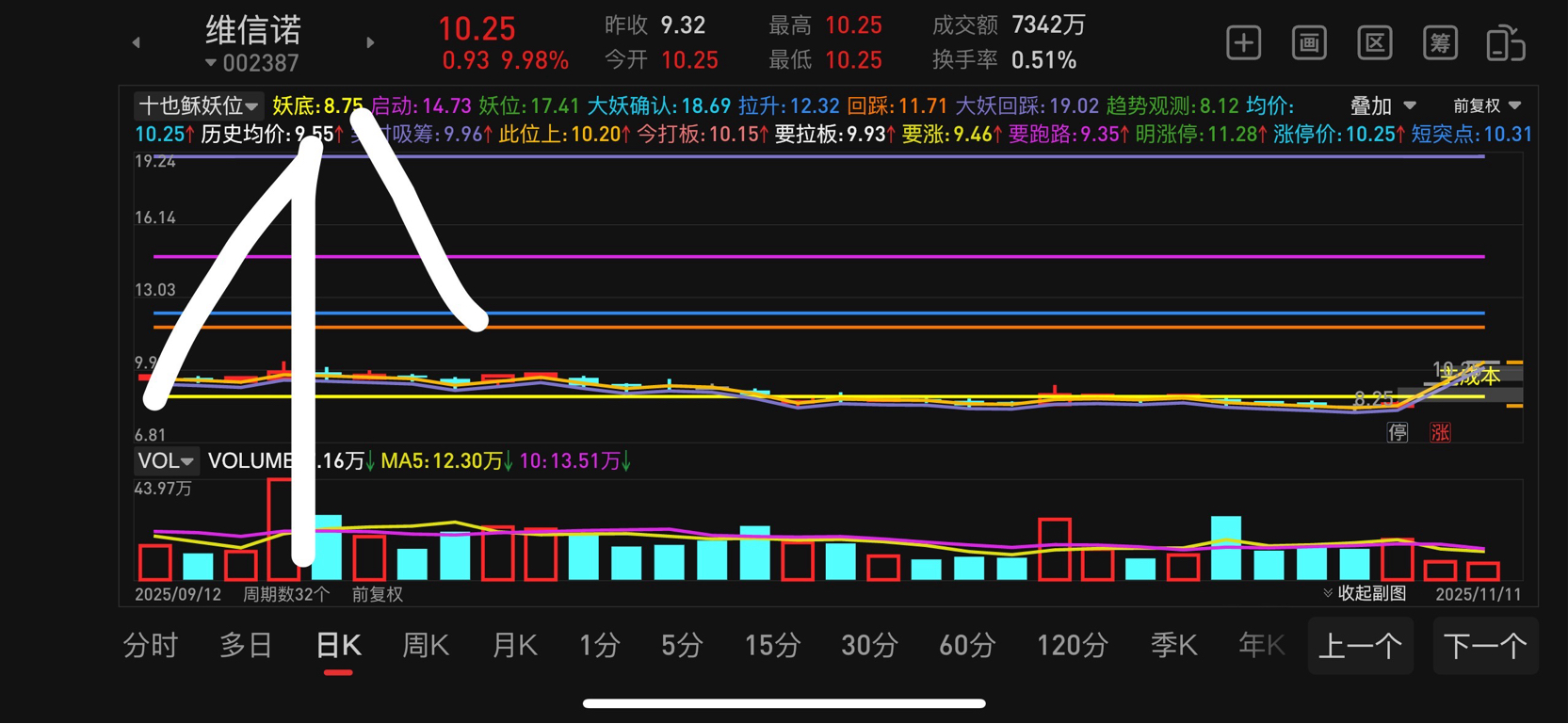Tap 换手率 0.51% value
Image resolution: width=1568 pixels, height=724 pixels.
tap(1043, 60)
